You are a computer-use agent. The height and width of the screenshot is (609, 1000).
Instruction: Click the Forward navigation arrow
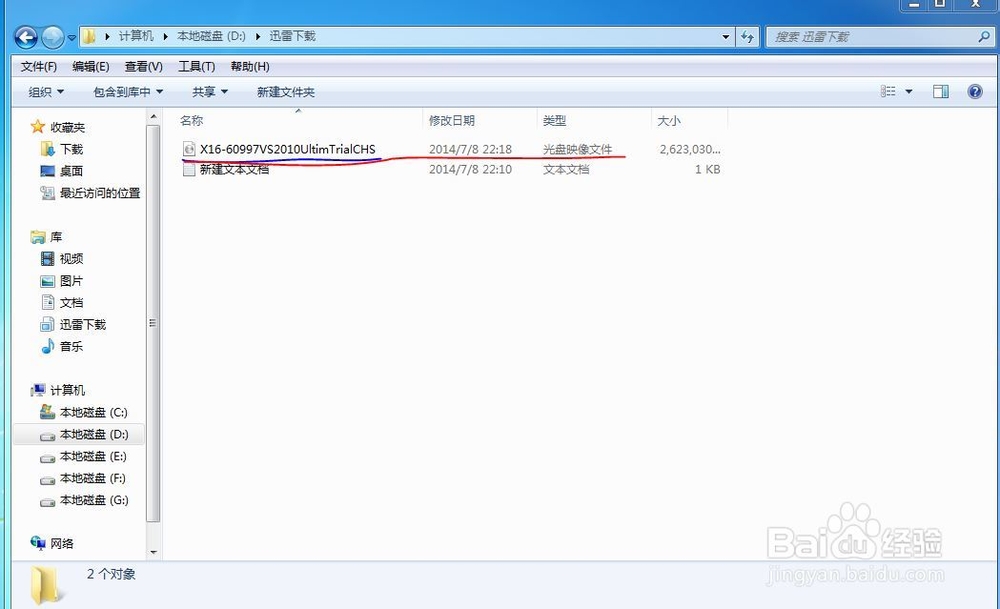point(52,38)
